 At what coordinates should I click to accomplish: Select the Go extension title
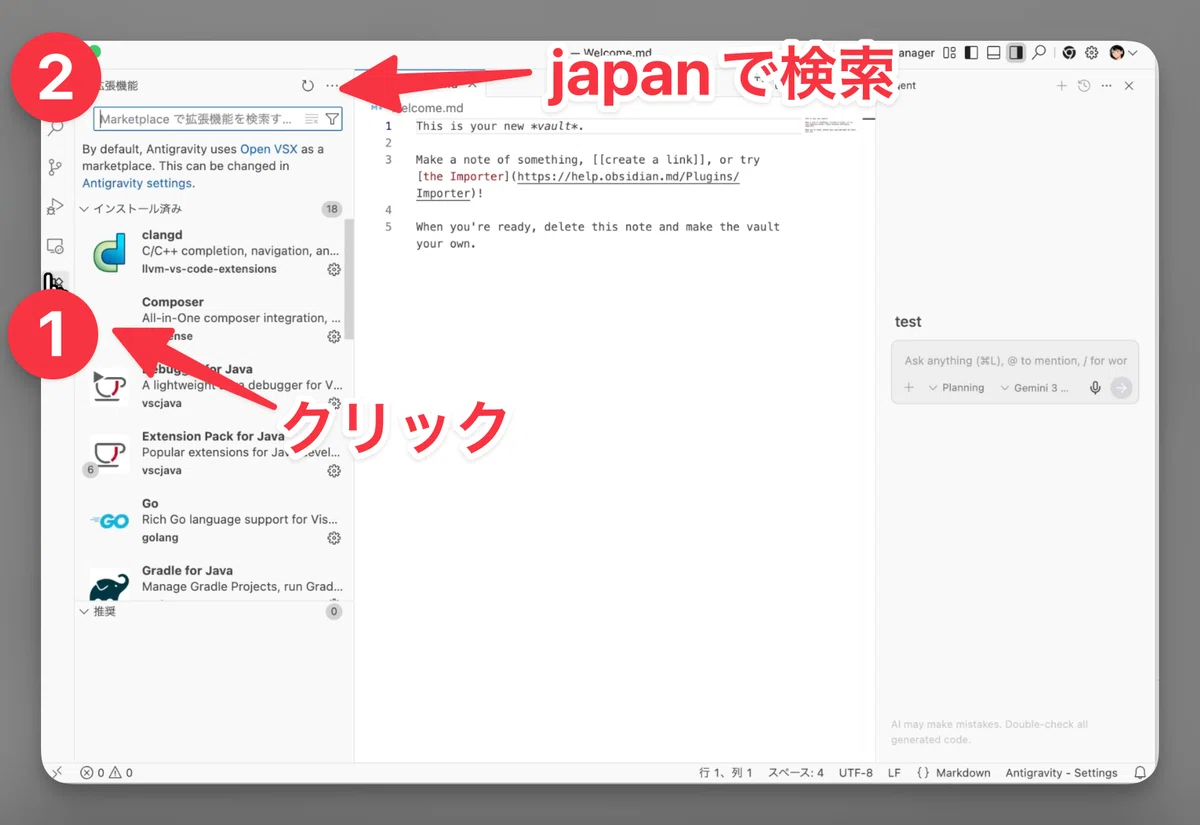pos(150,503)
